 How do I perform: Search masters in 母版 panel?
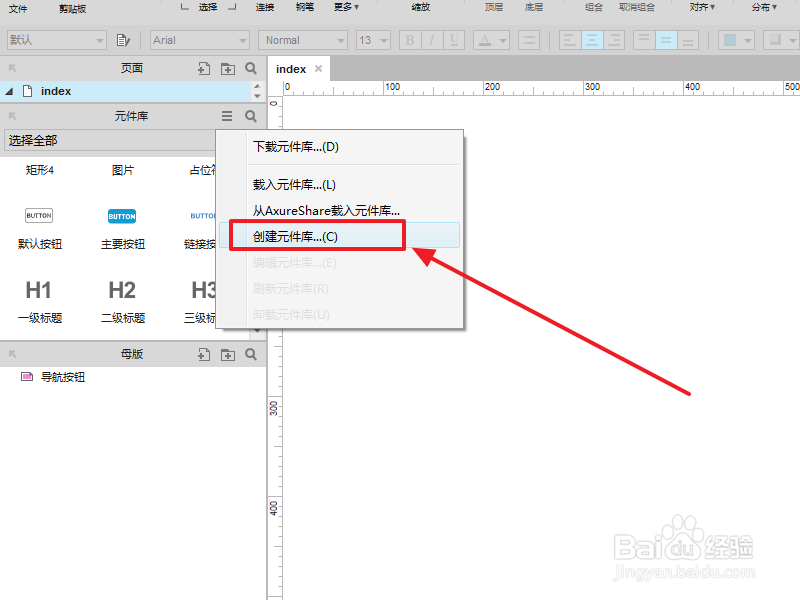[x=251, y=354]
